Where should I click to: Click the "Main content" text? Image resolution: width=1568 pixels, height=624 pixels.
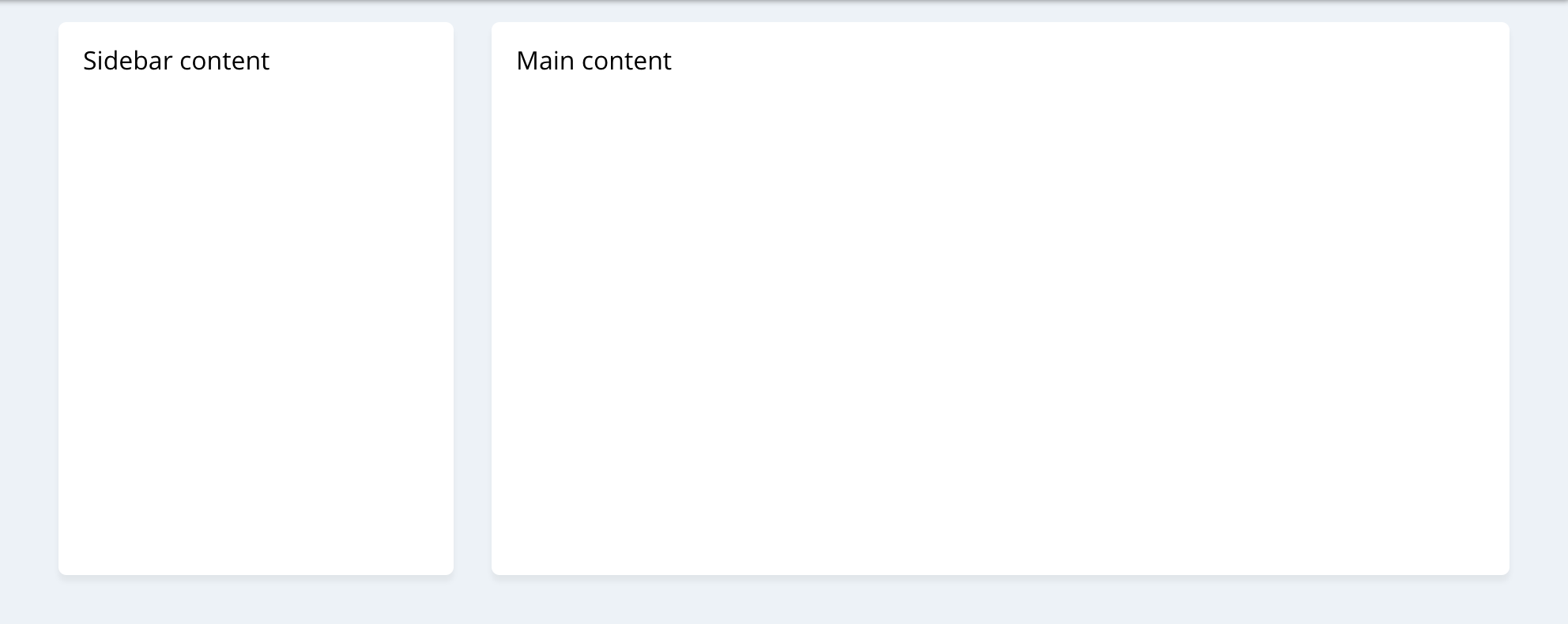[594, 61]
